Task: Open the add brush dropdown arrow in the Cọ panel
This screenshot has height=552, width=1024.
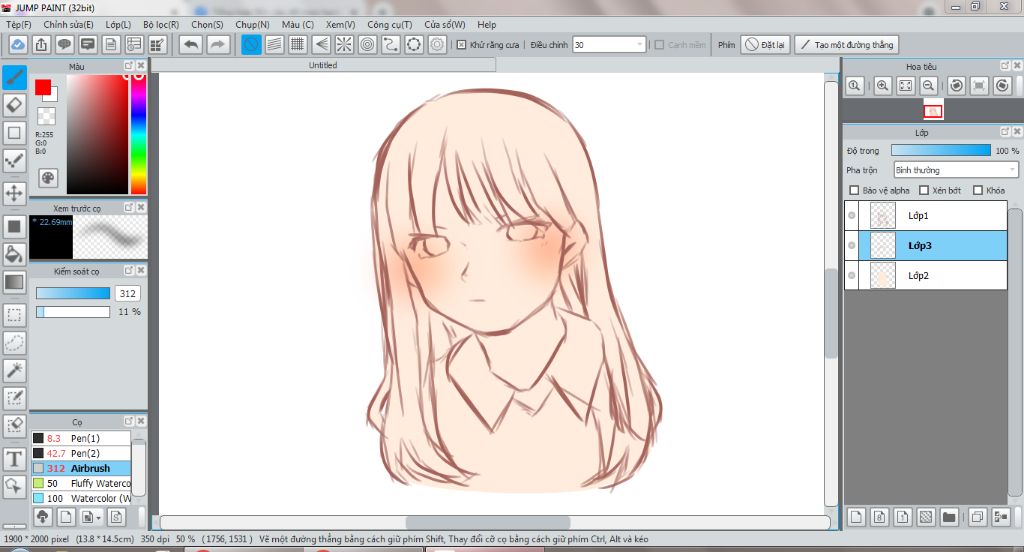Action: pos(98,517)
